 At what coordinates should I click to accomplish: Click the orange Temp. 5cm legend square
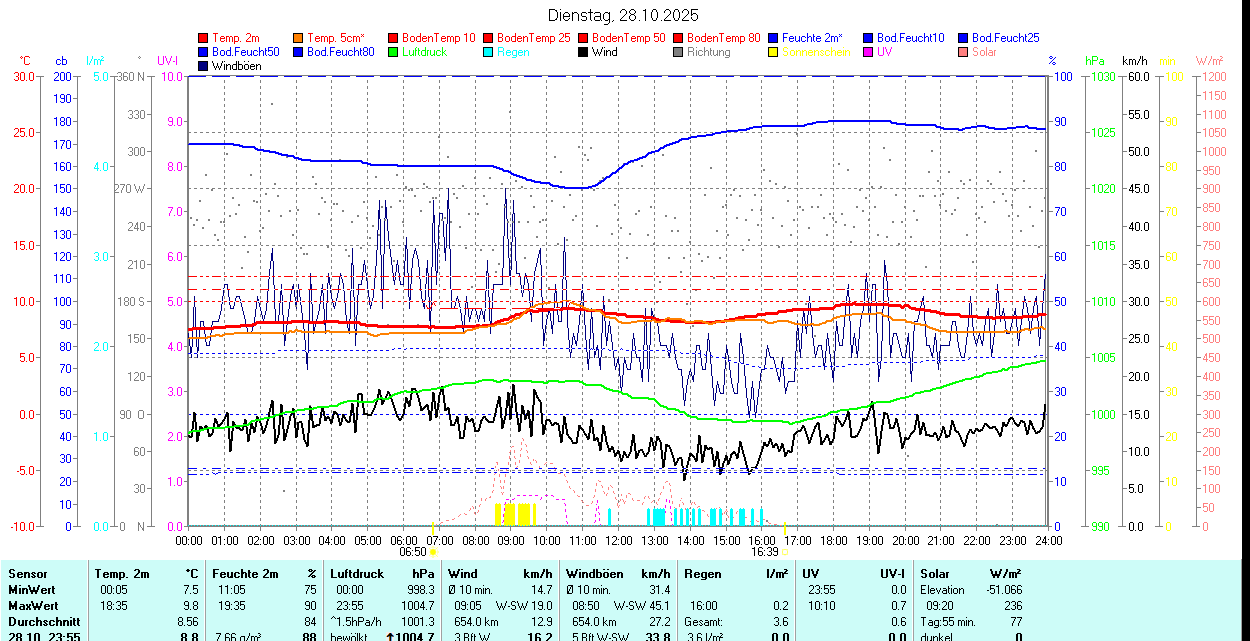coord(299,38)
